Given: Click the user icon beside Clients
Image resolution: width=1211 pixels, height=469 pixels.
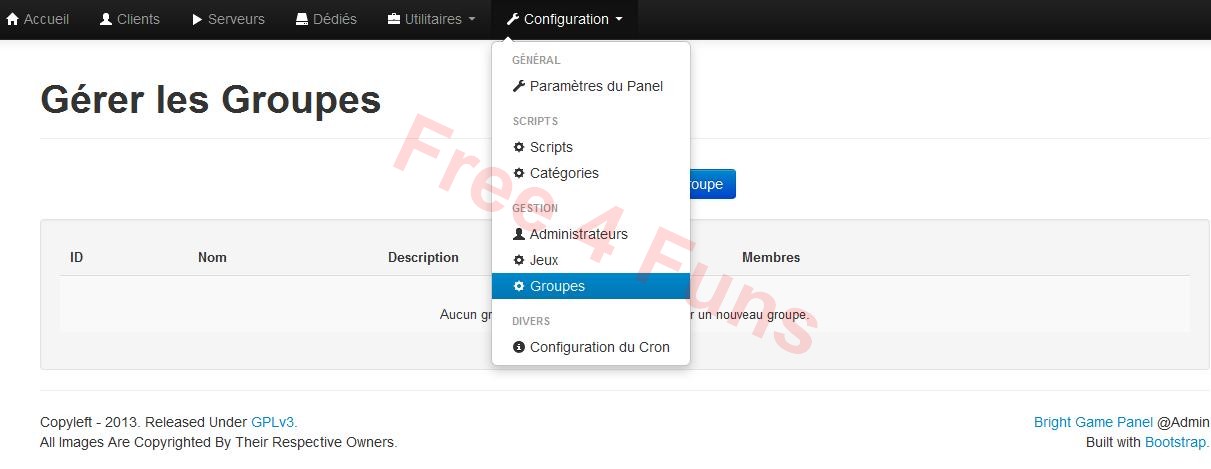Looking at the screenshot, I should click(x=106, y=19).
